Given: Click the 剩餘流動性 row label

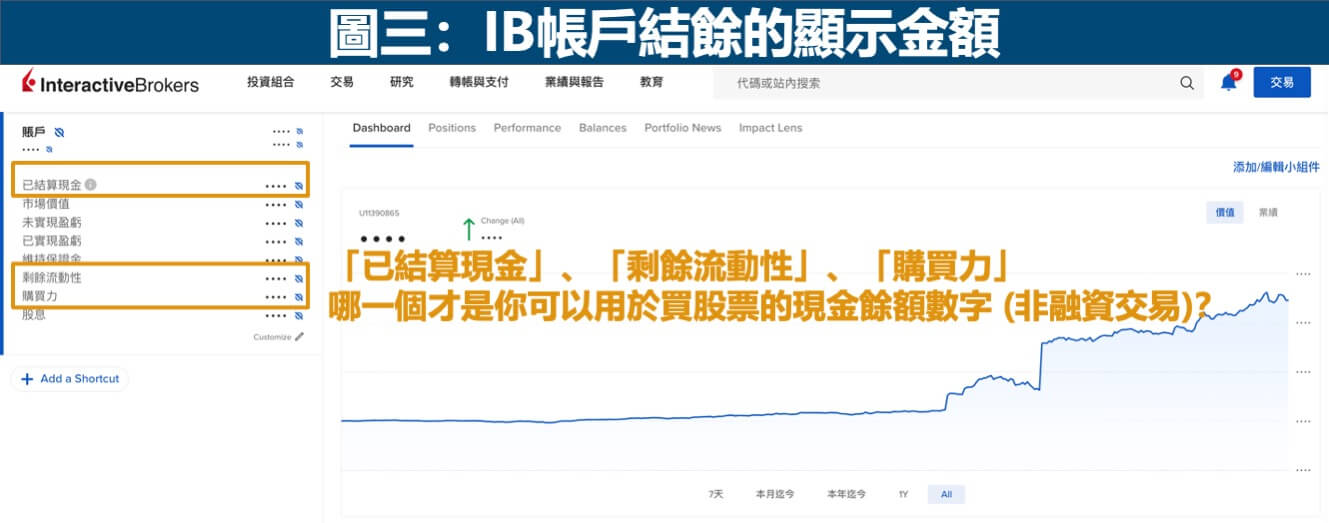Looking at the screenshot, I should pos(52,278).
